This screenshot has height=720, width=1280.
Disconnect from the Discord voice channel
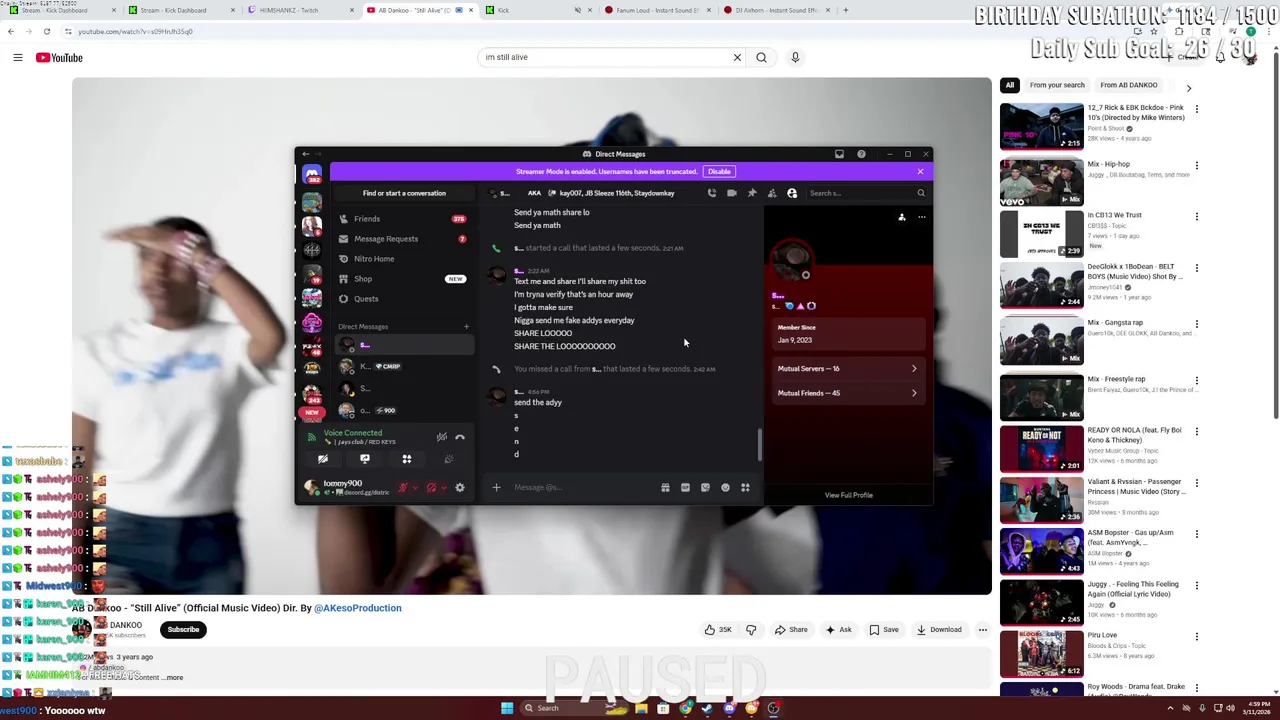pos(460,437)
